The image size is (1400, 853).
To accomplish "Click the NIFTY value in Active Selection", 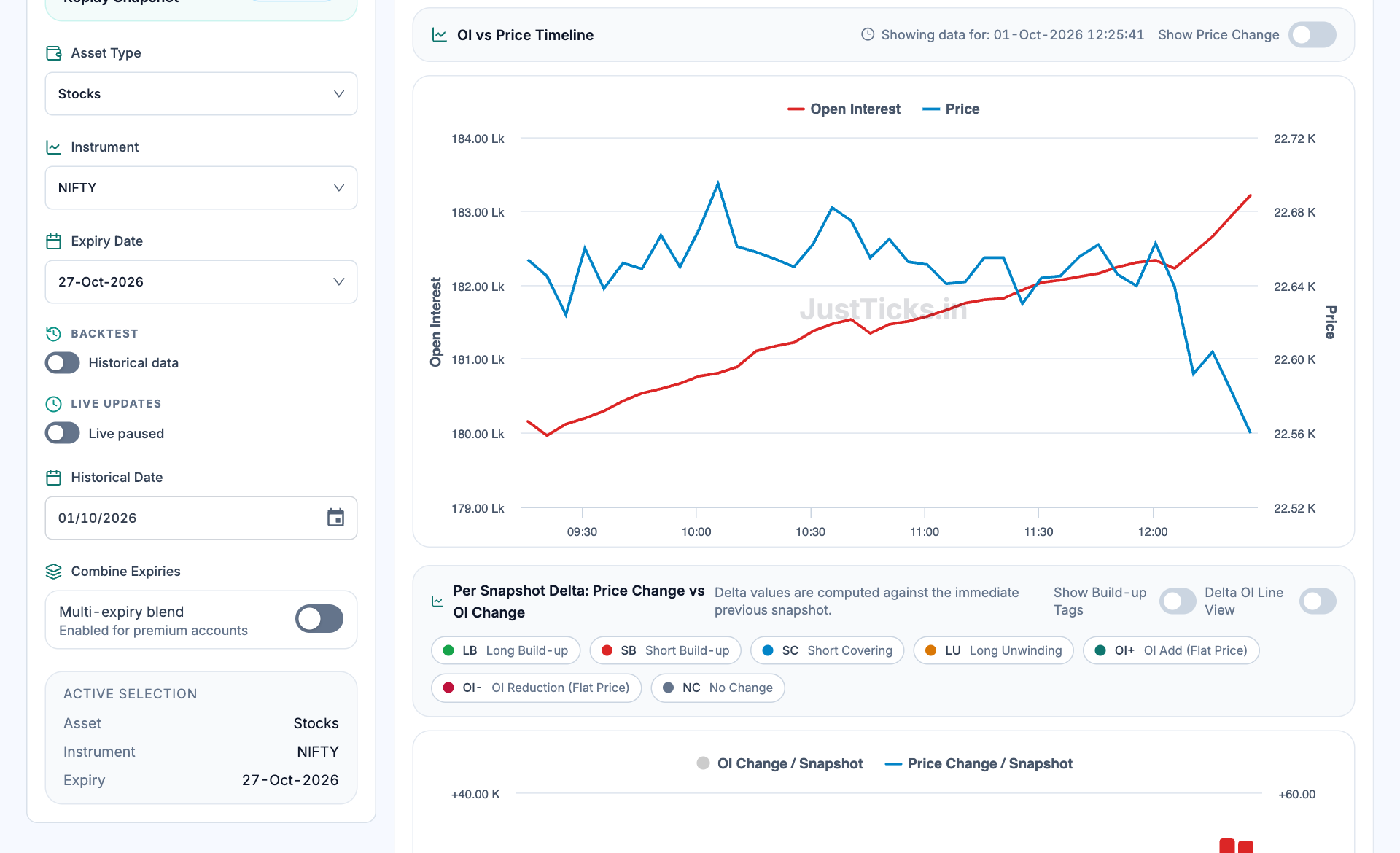I will click(x=318, y=752).
